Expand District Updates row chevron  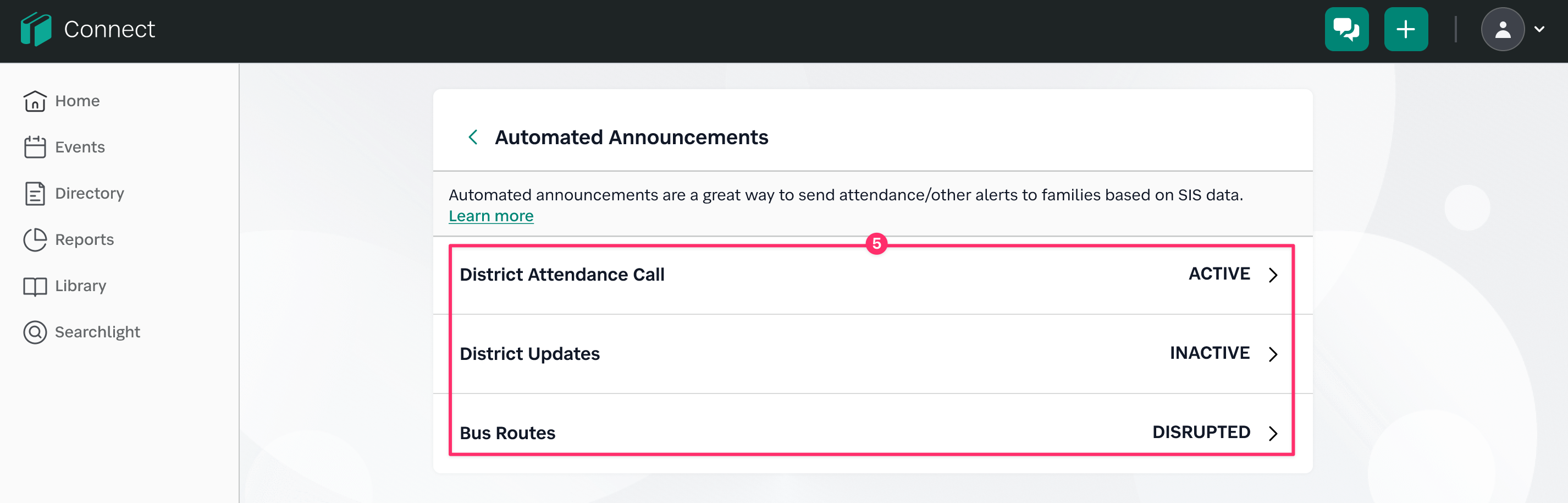1273,354
